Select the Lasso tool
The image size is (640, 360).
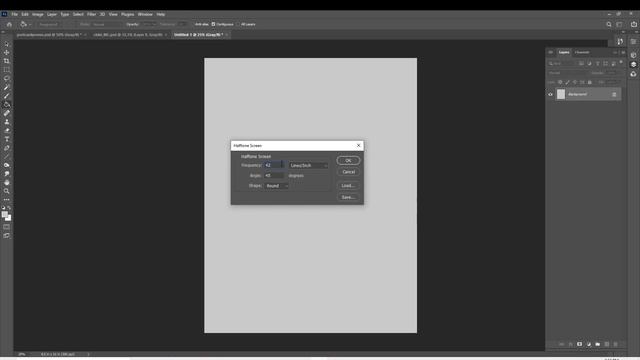pos(7,78)
